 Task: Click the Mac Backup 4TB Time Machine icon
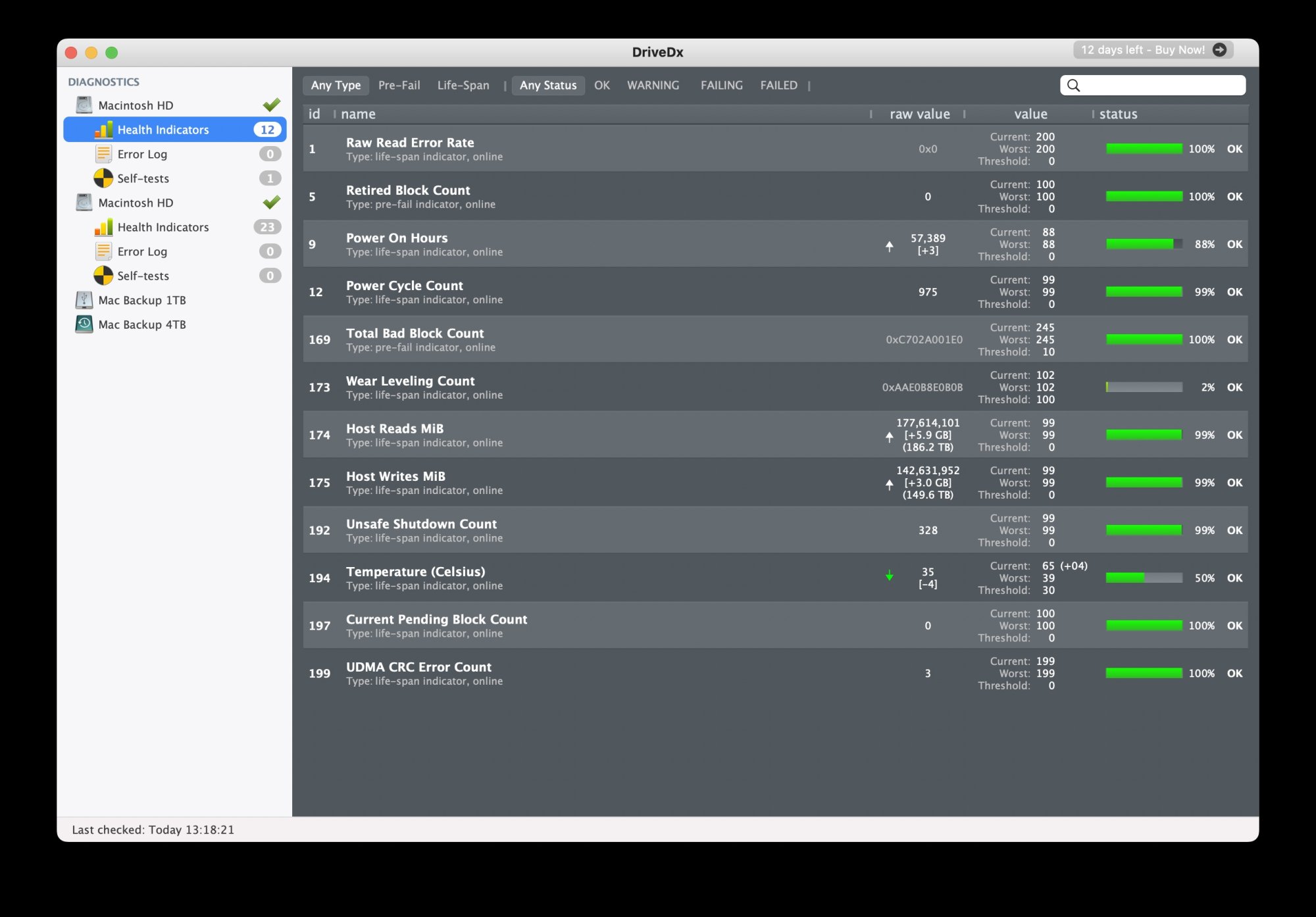pyautogui.click(x=84, y=324)
